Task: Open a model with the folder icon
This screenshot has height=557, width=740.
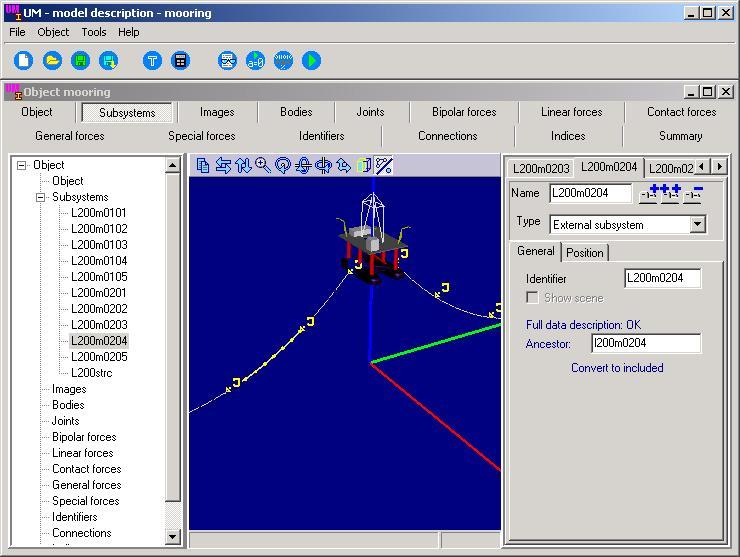Action: pyautogui.click(x=52, y=60)
